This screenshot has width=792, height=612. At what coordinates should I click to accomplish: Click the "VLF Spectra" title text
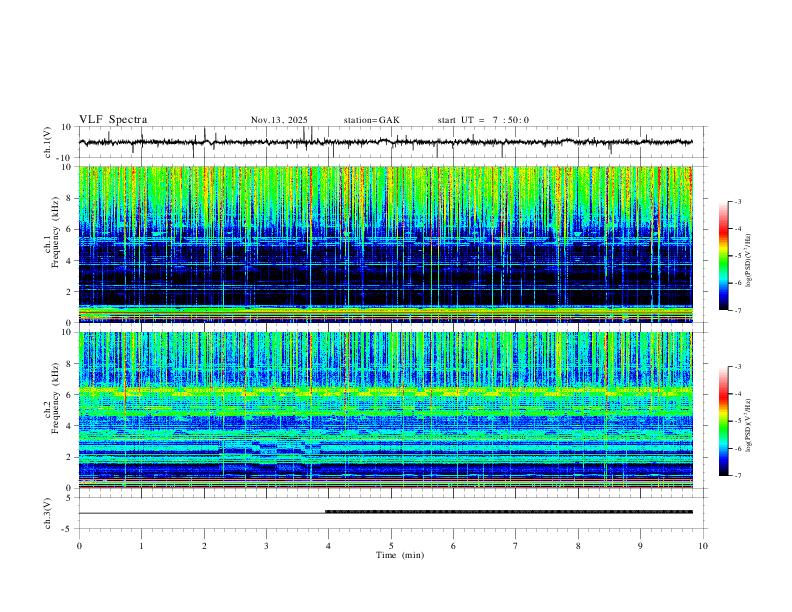tap(113, 120)
